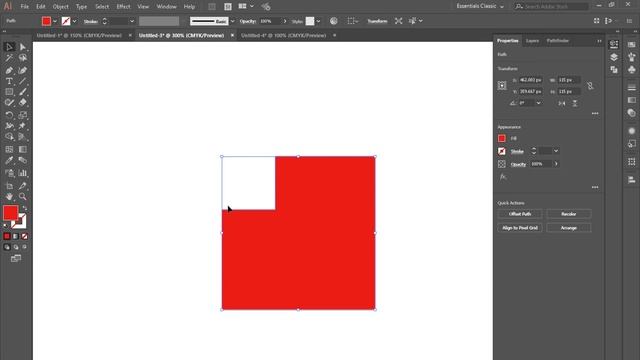
Task: Open brush definition Basic dropdown
Action: click(x=232, y=21)
